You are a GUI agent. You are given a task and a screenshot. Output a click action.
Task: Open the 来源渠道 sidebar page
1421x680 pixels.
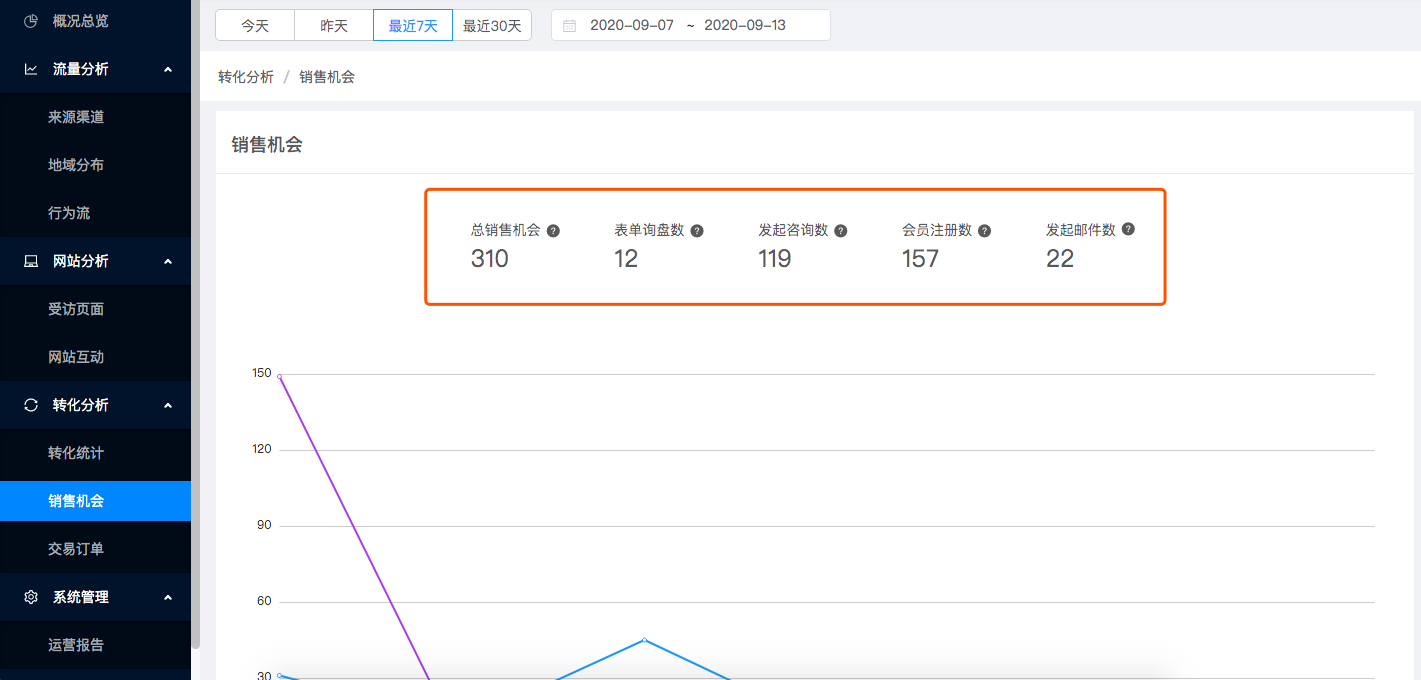tap(76, 117)
